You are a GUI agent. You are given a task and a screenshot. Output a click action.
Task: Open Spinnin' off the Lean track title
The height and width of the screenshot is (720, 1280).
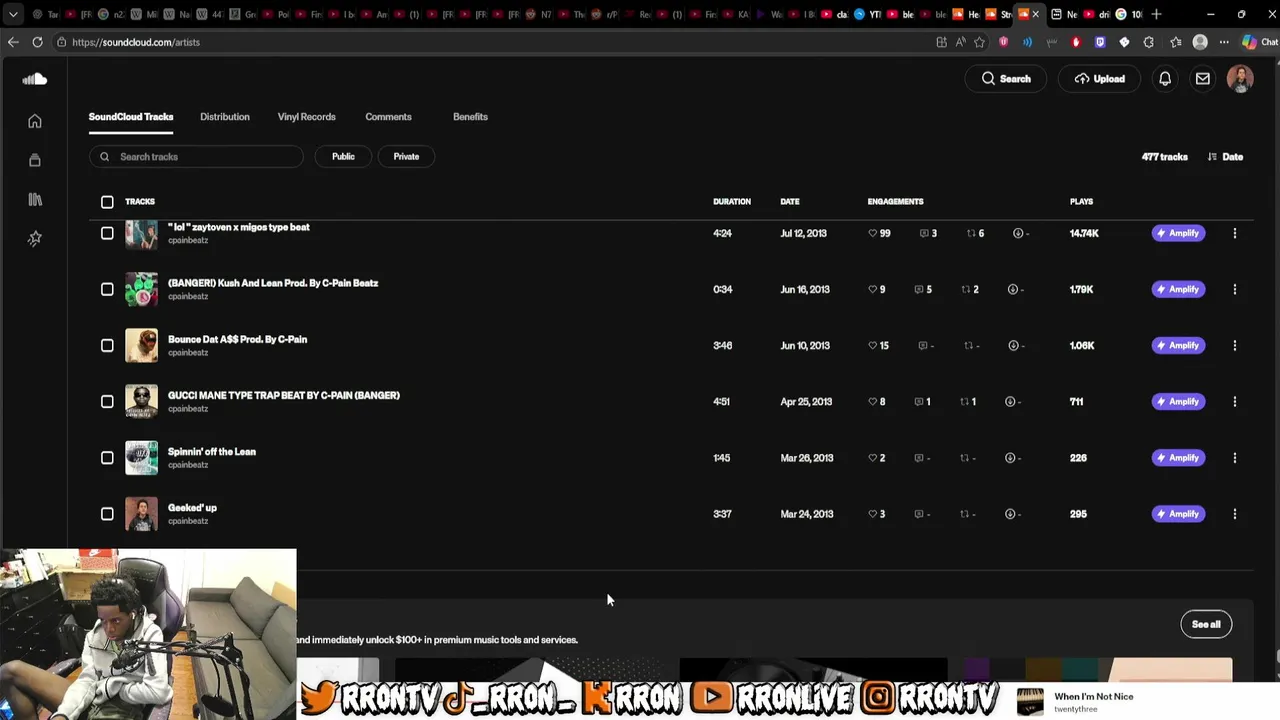coord(212,452)
